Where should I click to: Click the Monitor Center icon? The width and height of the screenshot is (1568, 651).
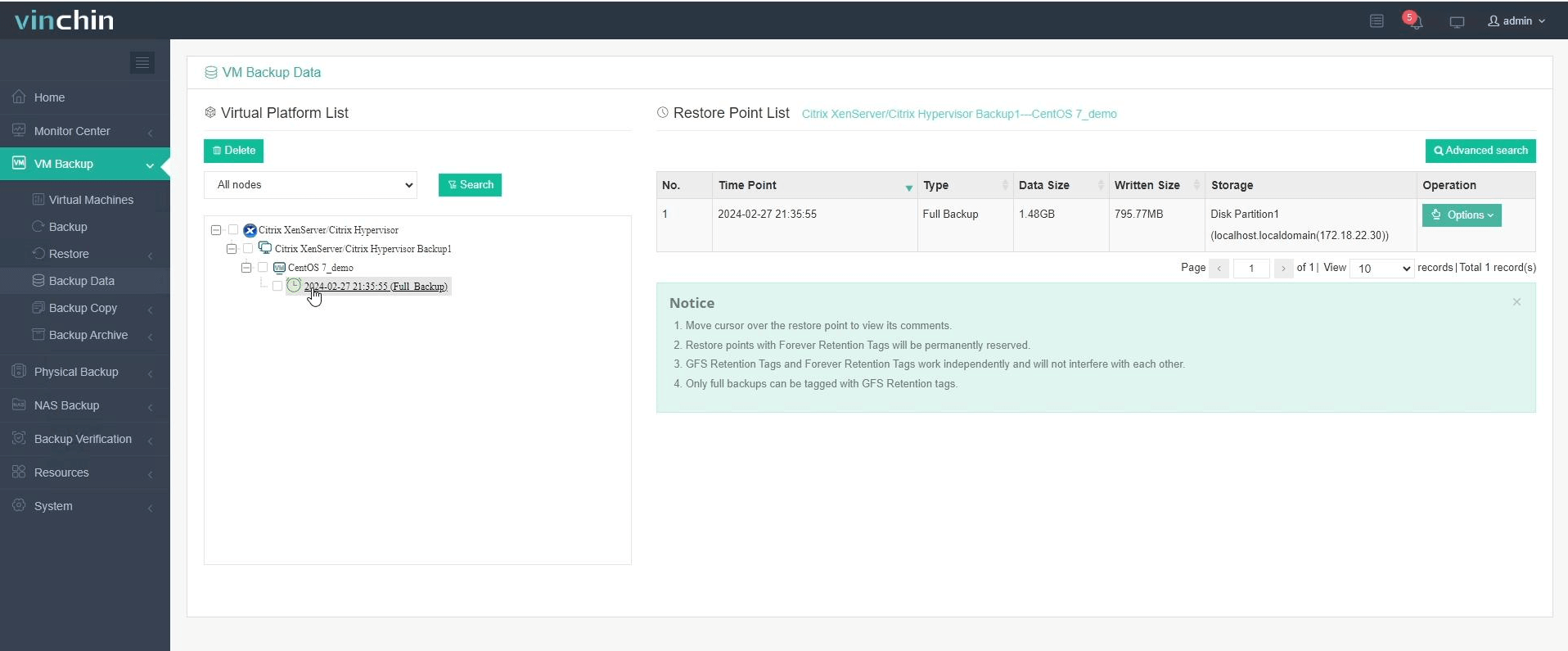19,130
